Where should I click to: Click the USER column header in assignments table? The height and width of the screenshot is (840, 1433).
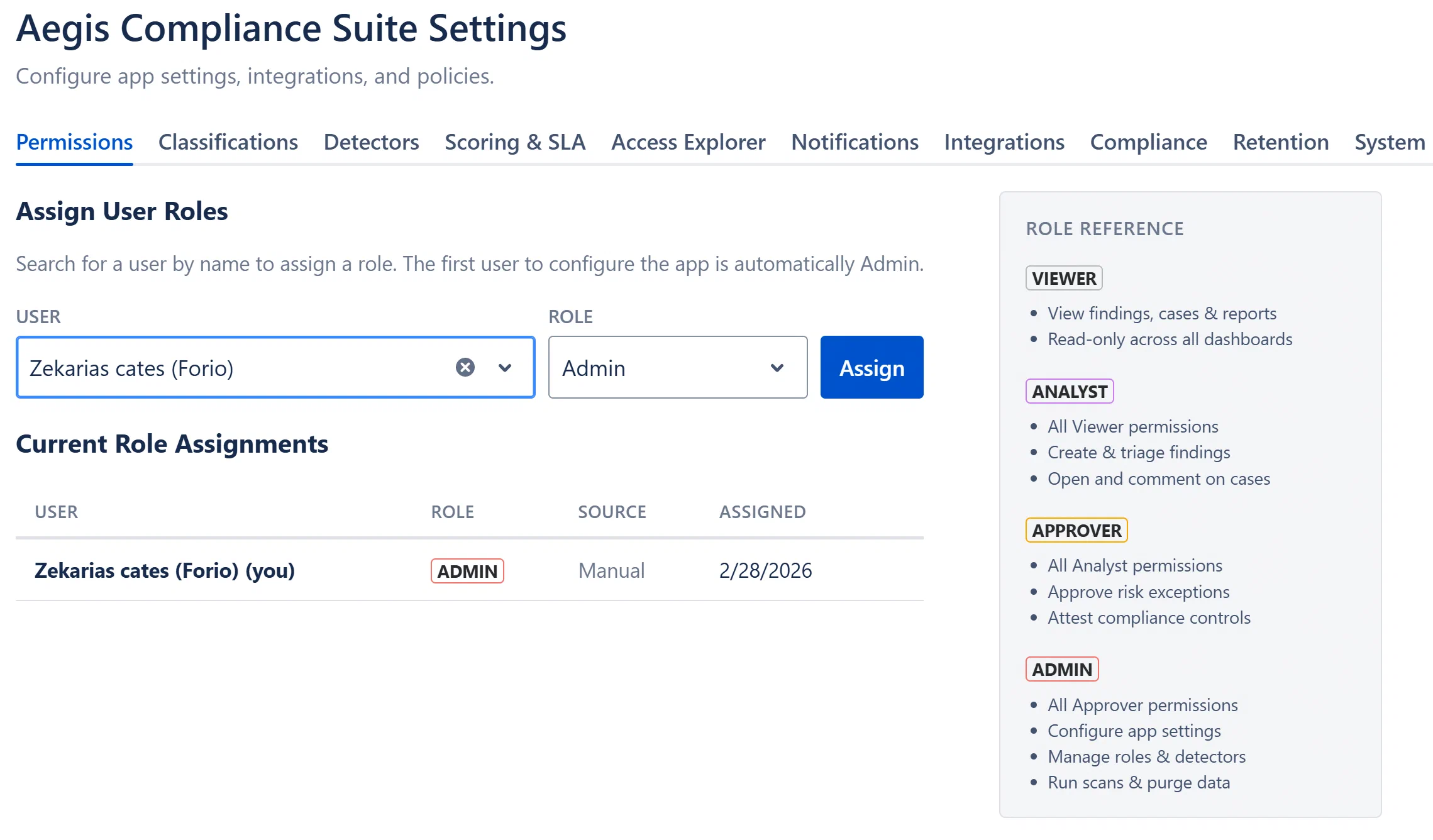point(57,512)
